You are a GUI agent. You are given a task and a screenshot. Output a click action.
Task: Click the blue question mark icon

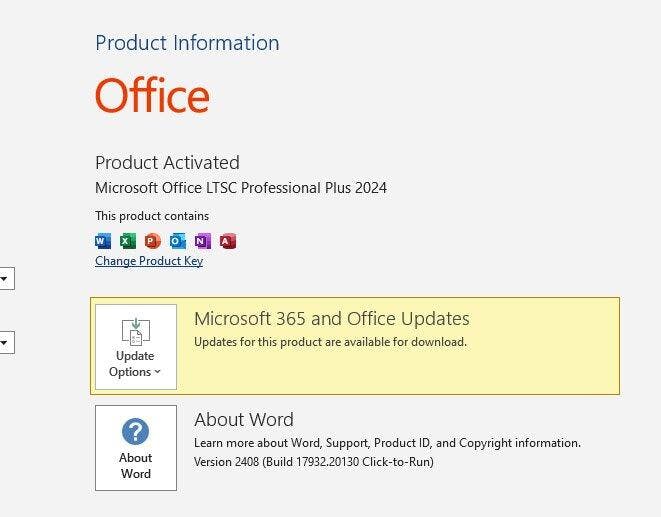tap(135, 431)
